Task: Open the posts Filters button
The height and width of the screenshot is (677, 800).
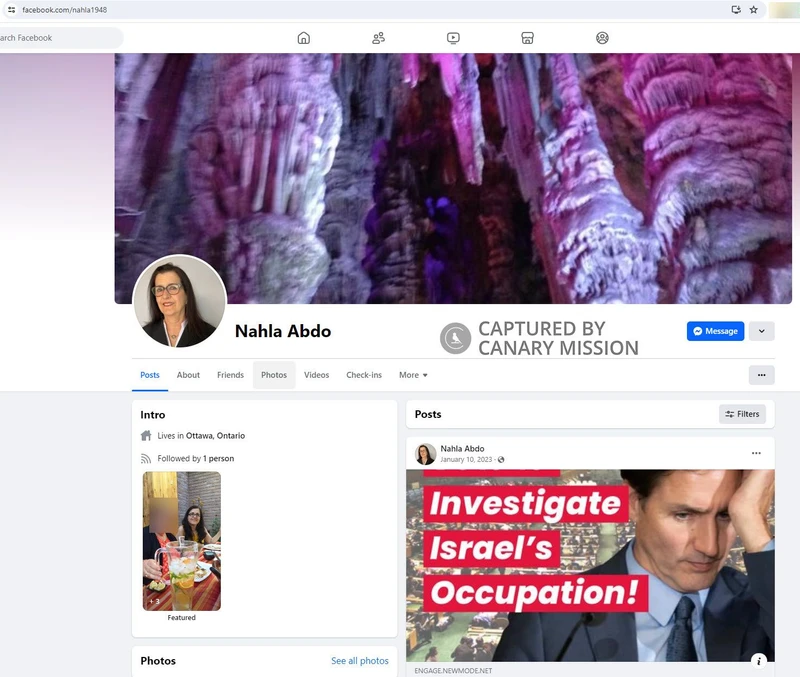Action: [742, 414]
